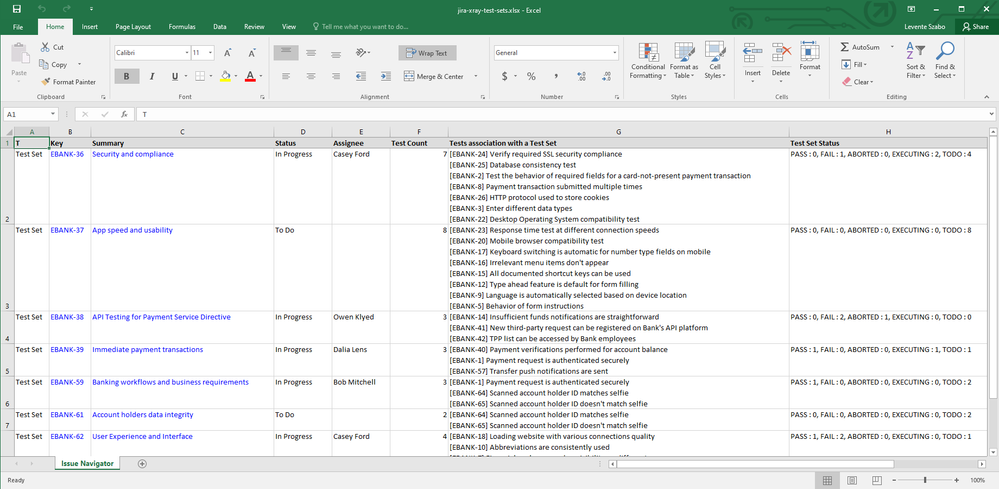
Task: Open the Fill dropdown
Action: click(854, 64)
